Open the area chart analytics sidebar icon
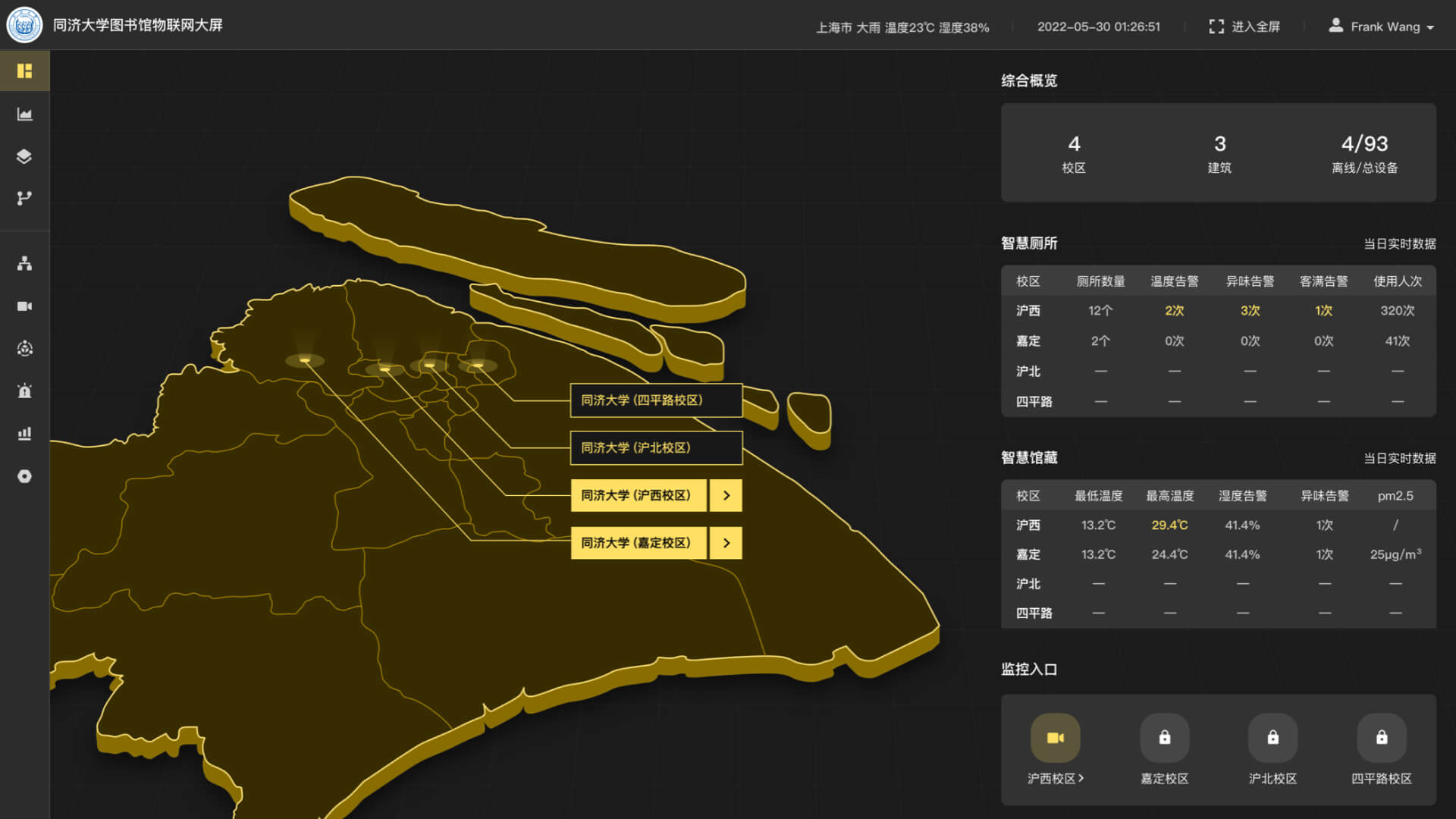This screenshot has width=1456, height=819. coord(24,115)
